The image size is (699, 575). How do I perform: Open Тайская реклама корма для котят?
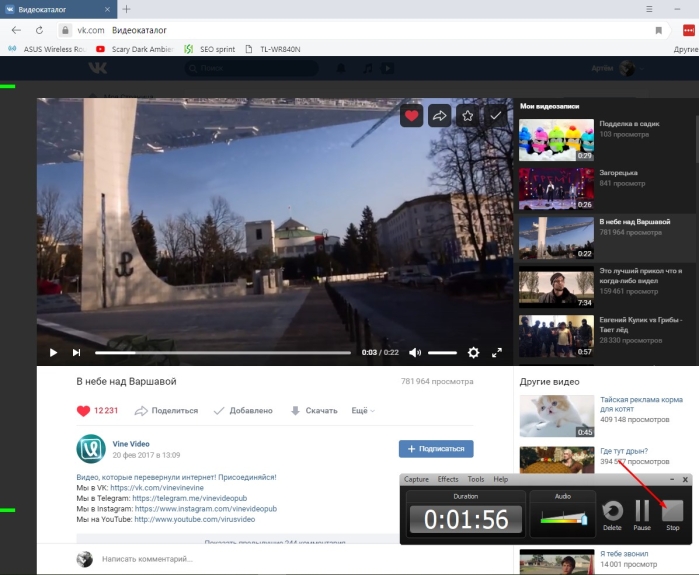click(641, 404)
